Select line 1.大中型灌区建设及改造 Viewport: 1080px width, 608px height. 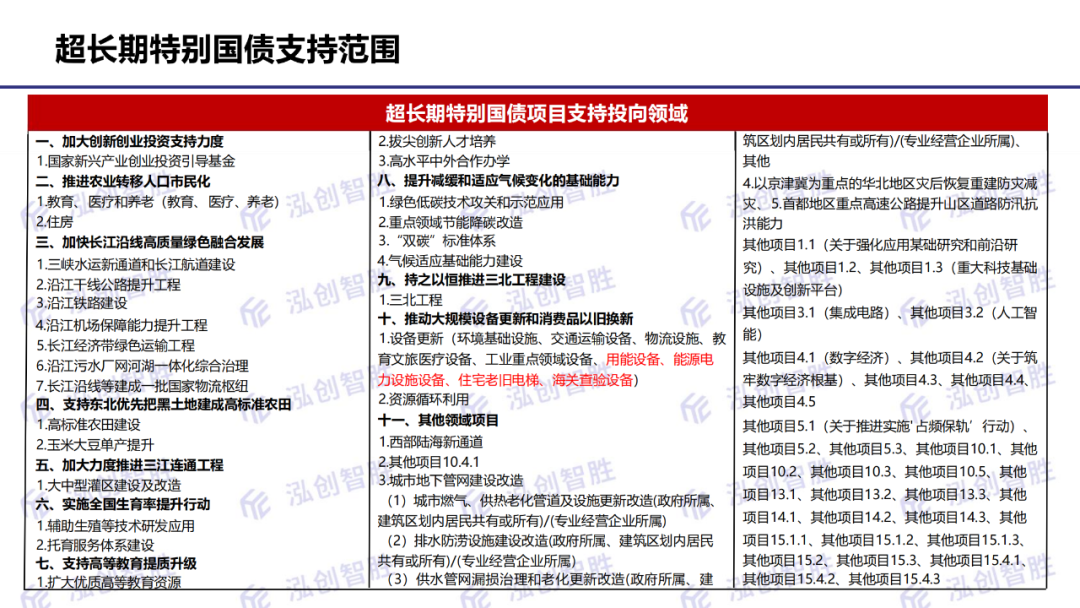[108, 485]
